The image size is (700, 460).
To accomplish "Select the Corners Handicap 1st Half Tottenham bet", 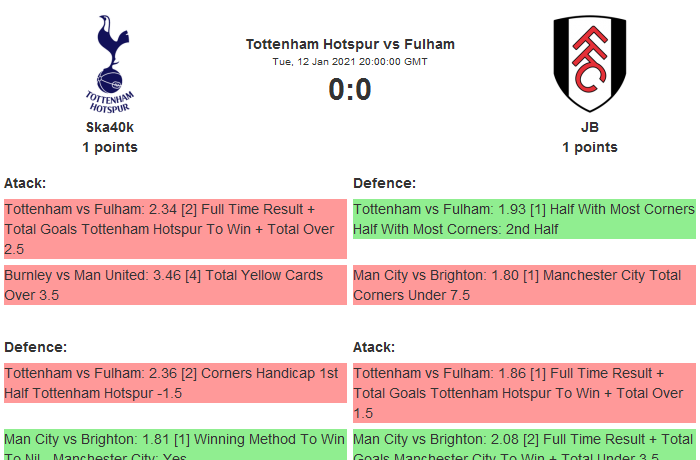I will click(x=175, y=383).
